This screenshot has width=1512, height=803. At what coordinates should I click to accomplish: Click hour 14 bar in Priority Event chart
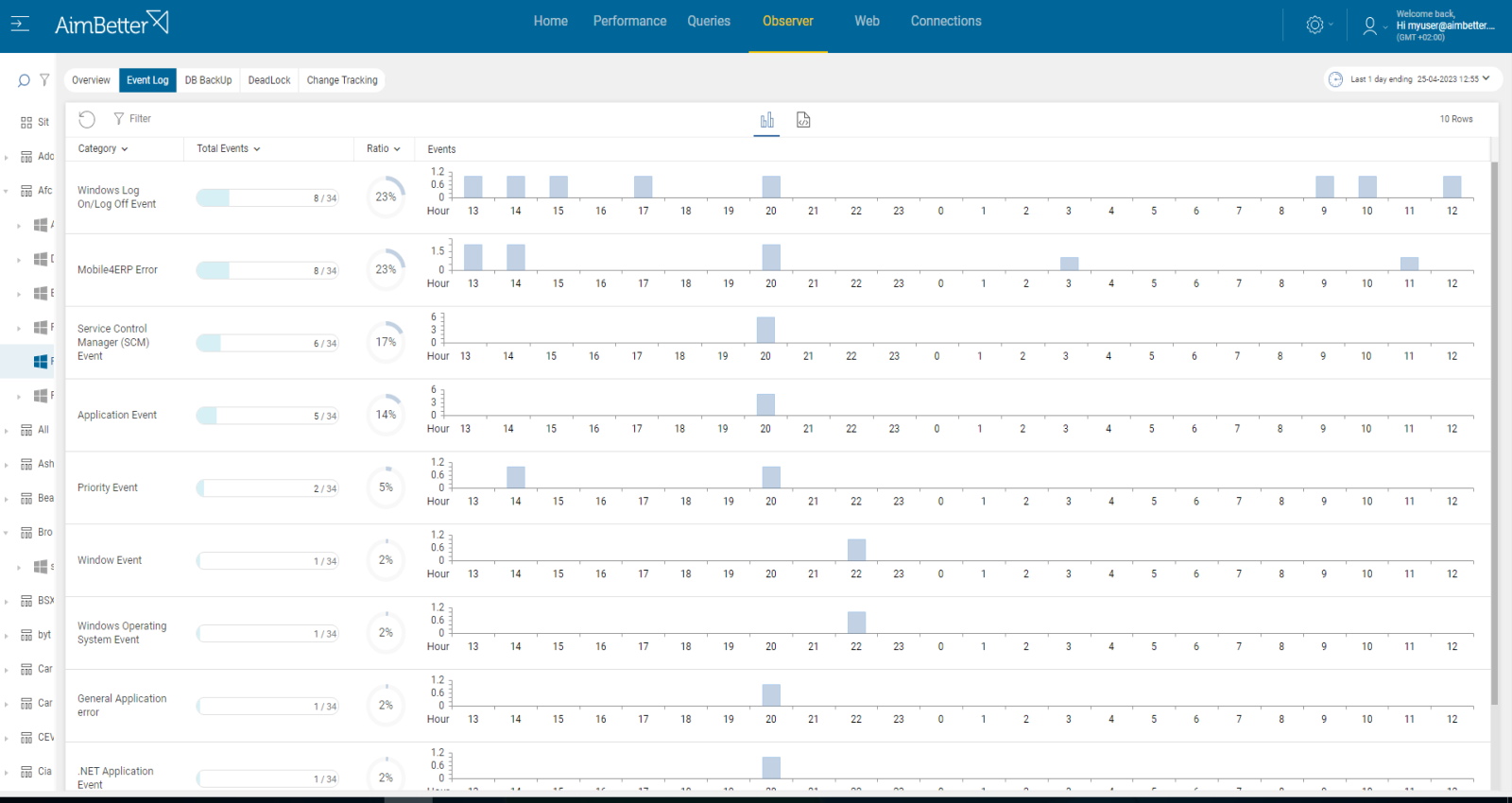tap(516, 477)
